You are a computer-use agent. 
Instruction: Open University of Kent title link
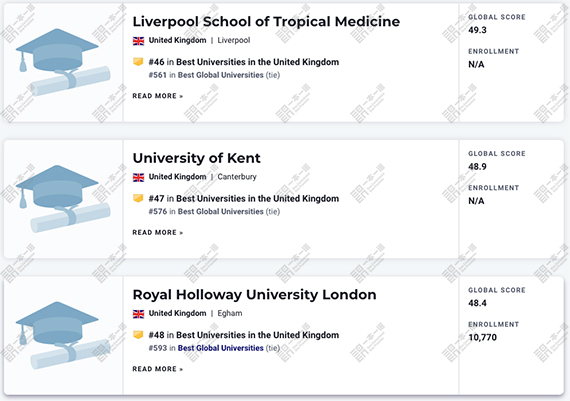coord(197,159)
